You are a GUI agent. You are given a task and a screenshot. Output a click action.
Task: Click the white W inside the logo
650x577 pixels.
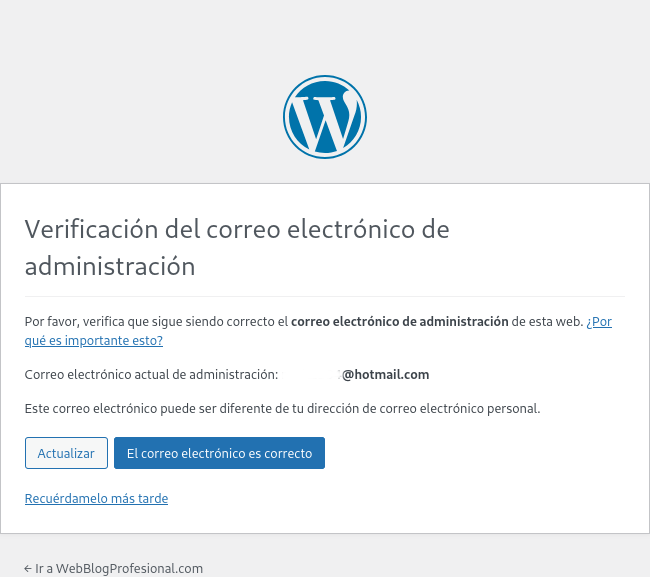click(x=325, y=118)
